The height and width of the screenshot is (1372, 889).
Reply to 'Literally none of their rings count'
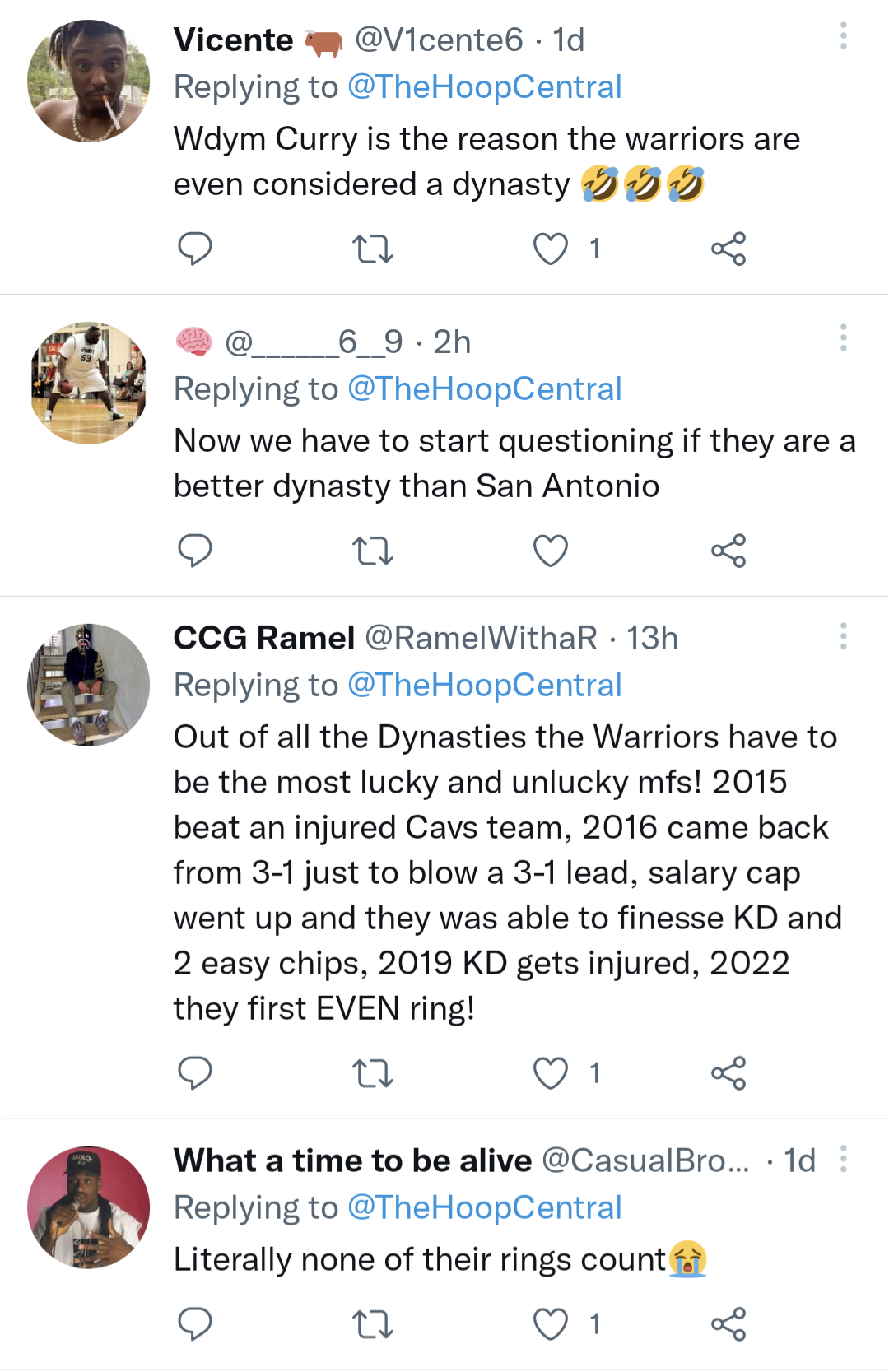click(195, 1324)
